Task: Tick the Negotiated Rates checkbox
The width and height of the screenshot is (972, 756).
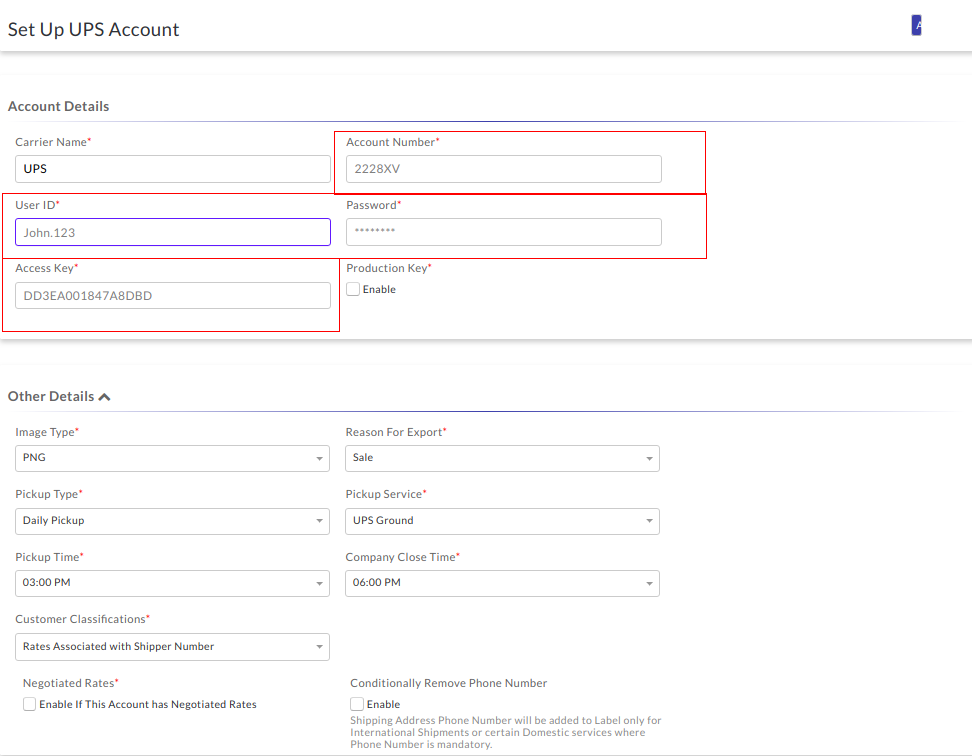Action: click(29, 705)
